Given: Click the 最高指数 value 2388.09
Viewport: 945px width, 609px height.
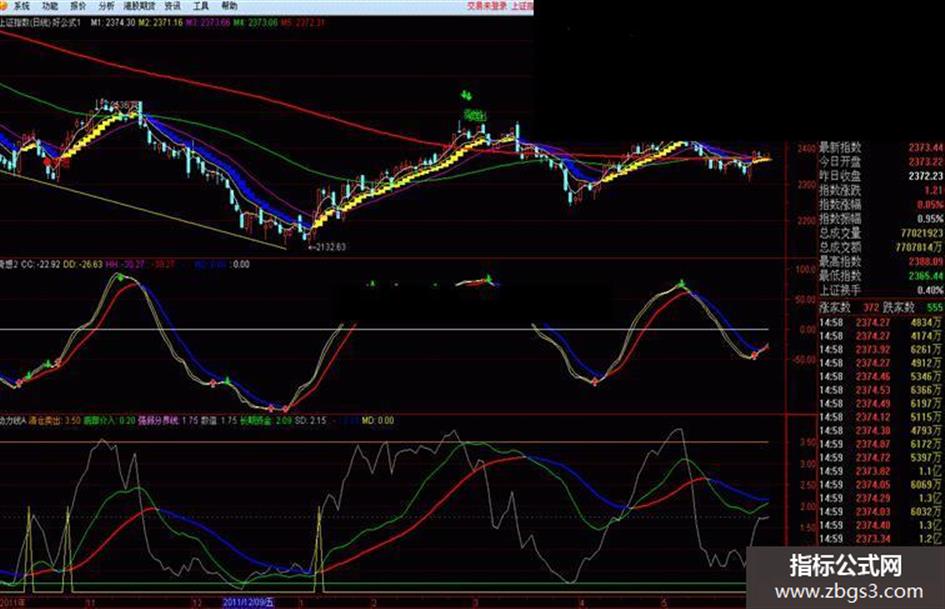Looking at the screenshot, I should tap(926, 262).
